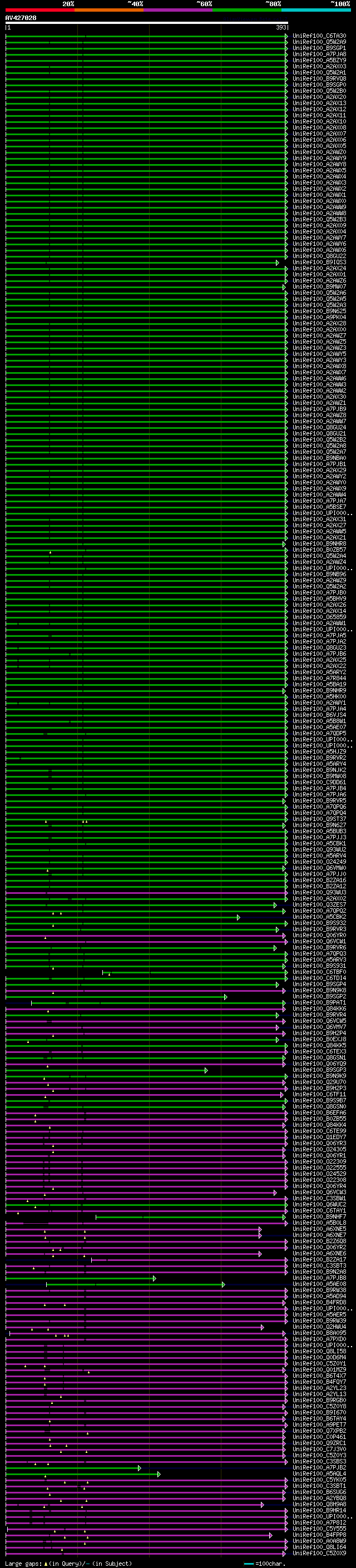Select the UniRef100_A2AWZ0 label
The width and height of the screenshot is (356, 1568).
(x=319, y=152)
